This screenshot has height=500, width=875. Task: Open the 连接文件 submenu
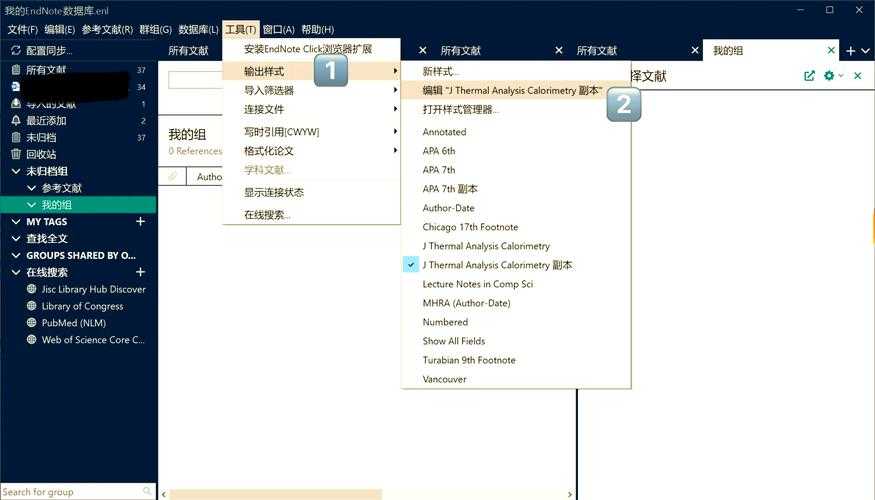click(x=311, y=109)
